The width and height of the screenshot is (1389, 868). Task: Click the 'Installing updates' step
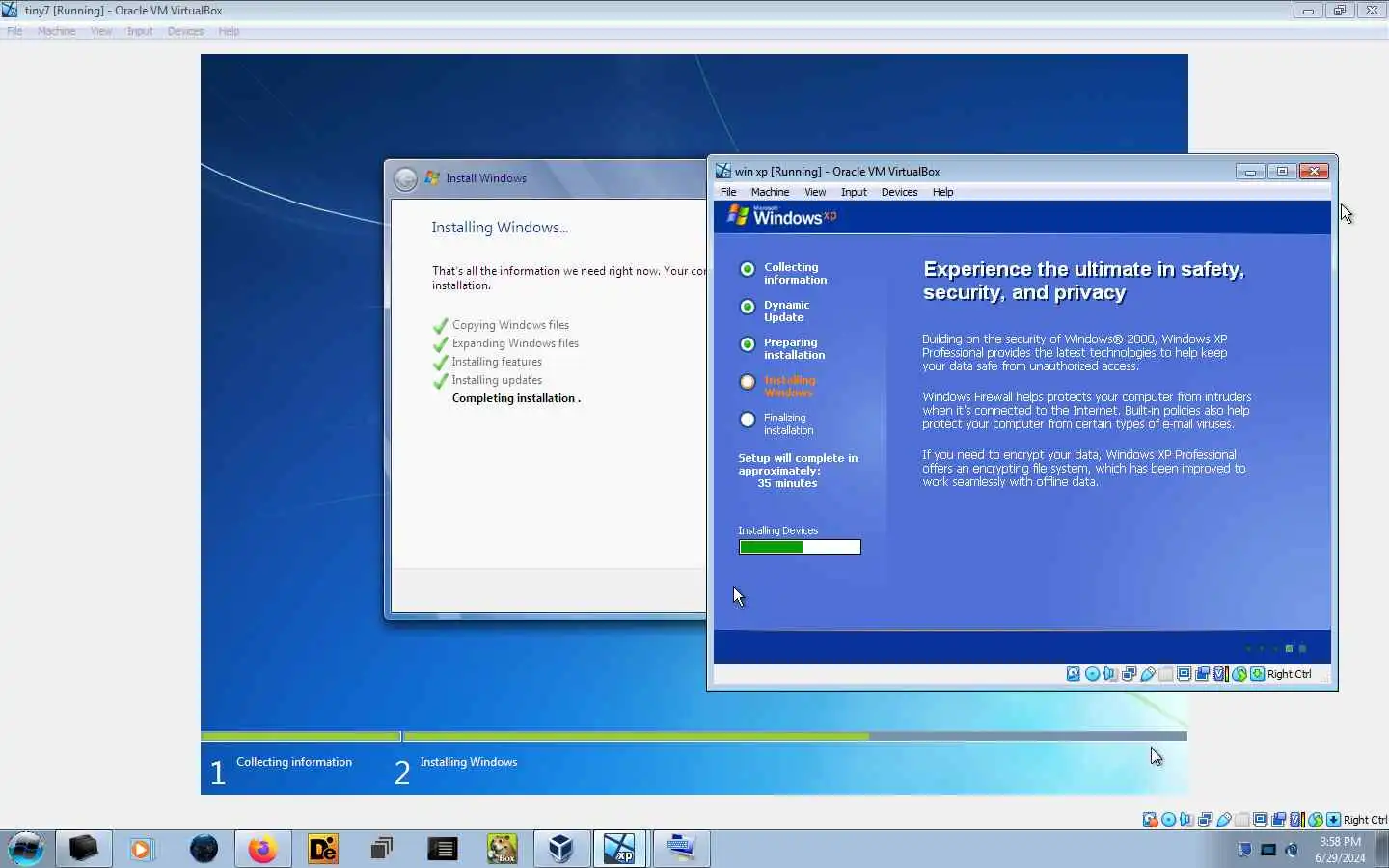pyautogui.click(x=497, y=380)
